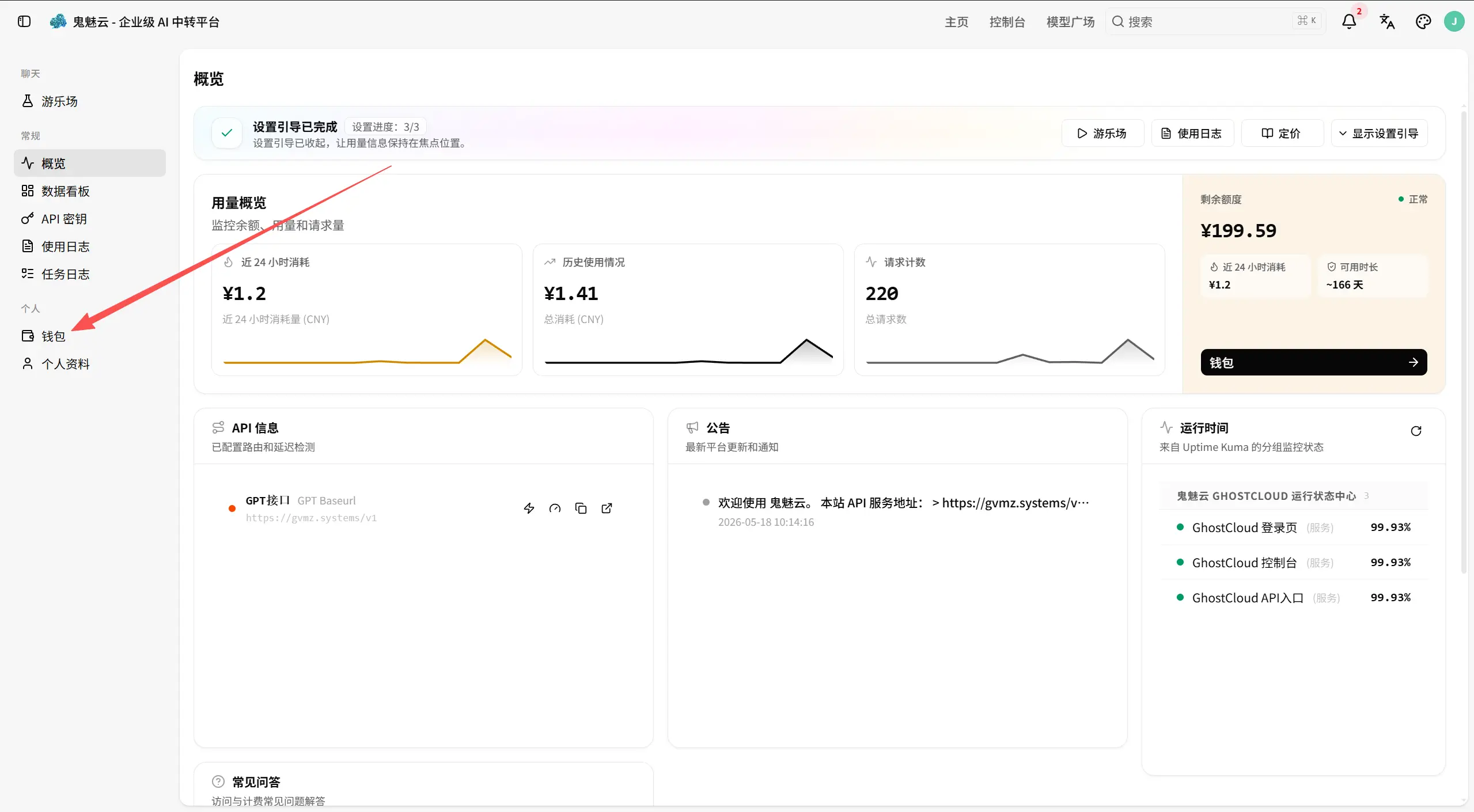Screen dimensions: 1474x812
Task: Select 概览 in sidebar
Action: (x=90, y=164)
